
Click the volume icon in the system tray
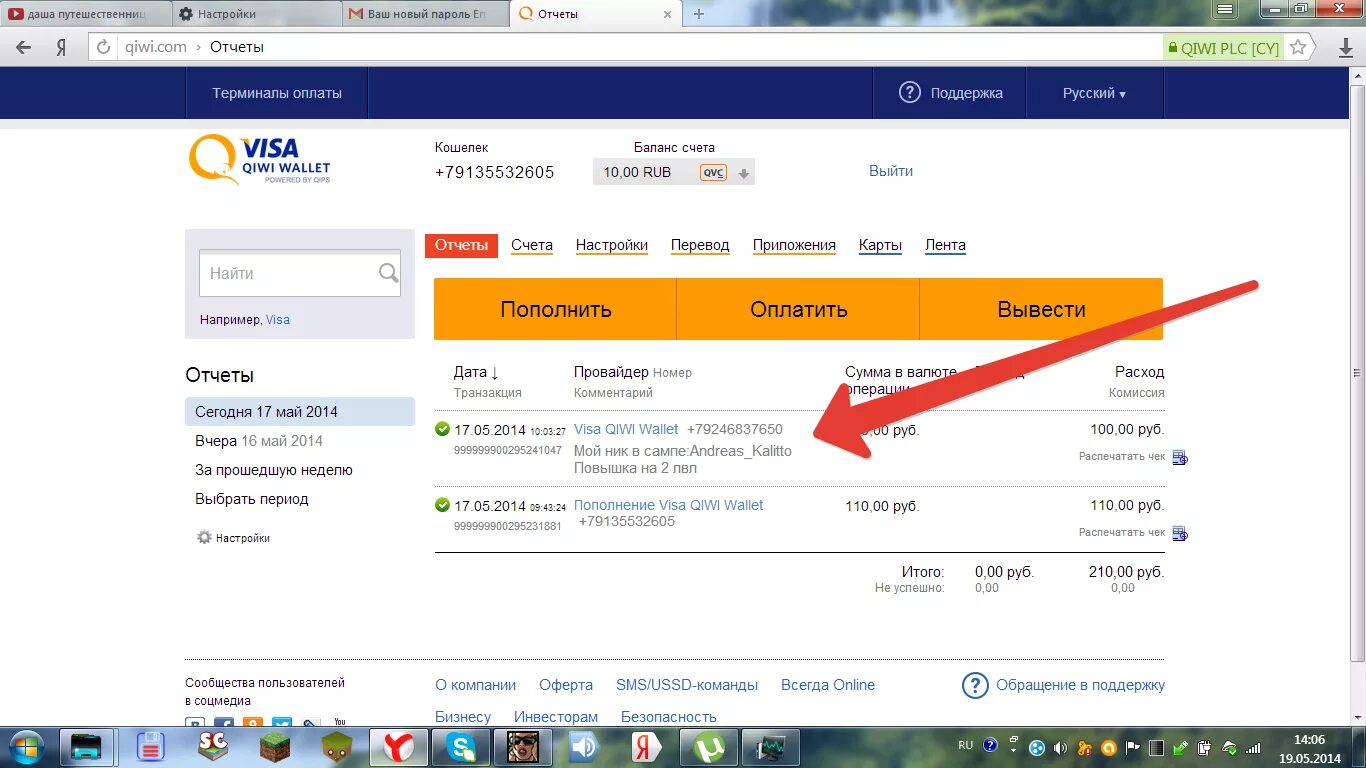pos(1060,747)
